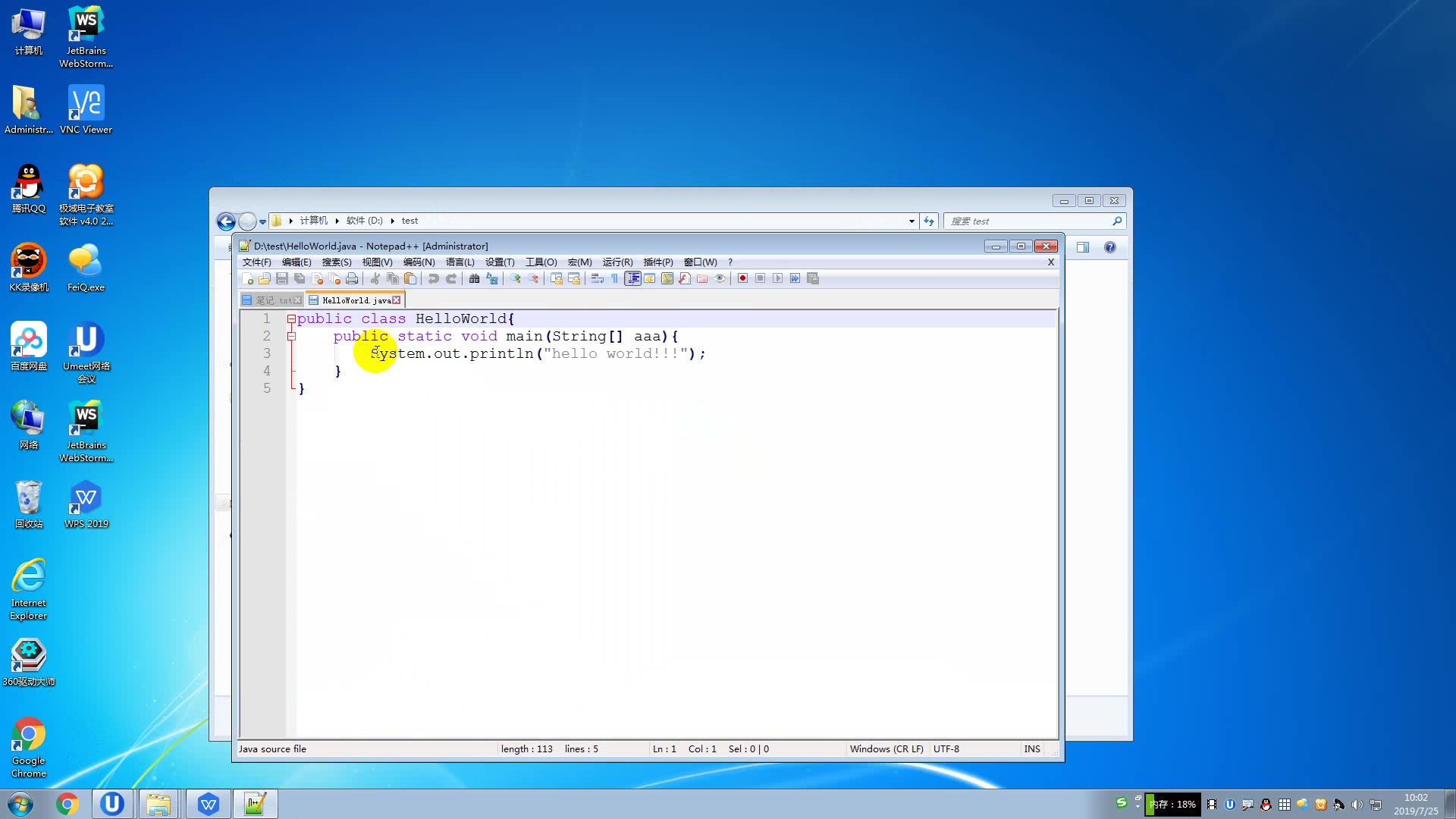Screen dimensions: 1456x819
Task: Click the Print icon in toolbar
Action: click(352, 279)
